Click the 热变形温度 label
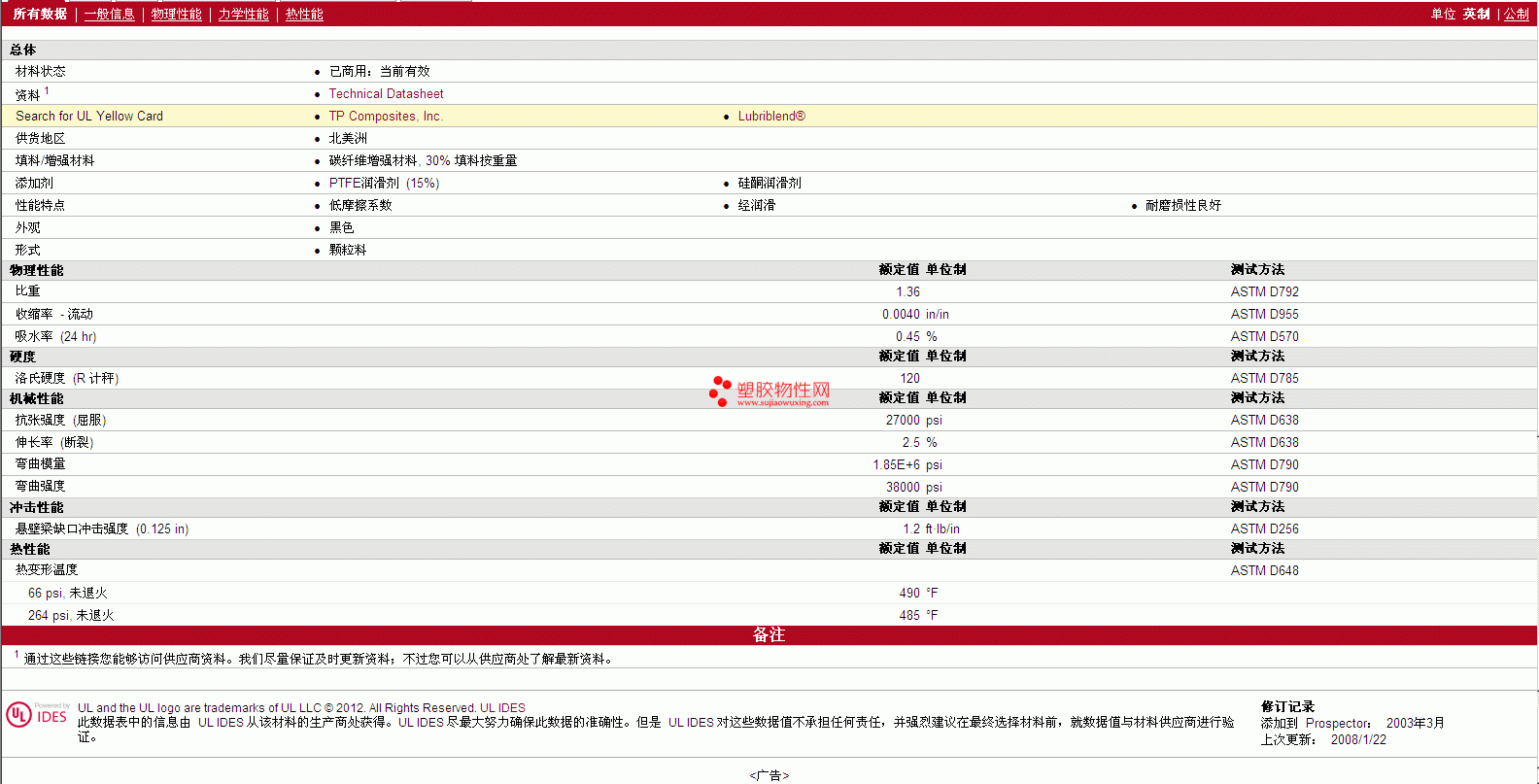1539x784 pixels. [47, 569]
